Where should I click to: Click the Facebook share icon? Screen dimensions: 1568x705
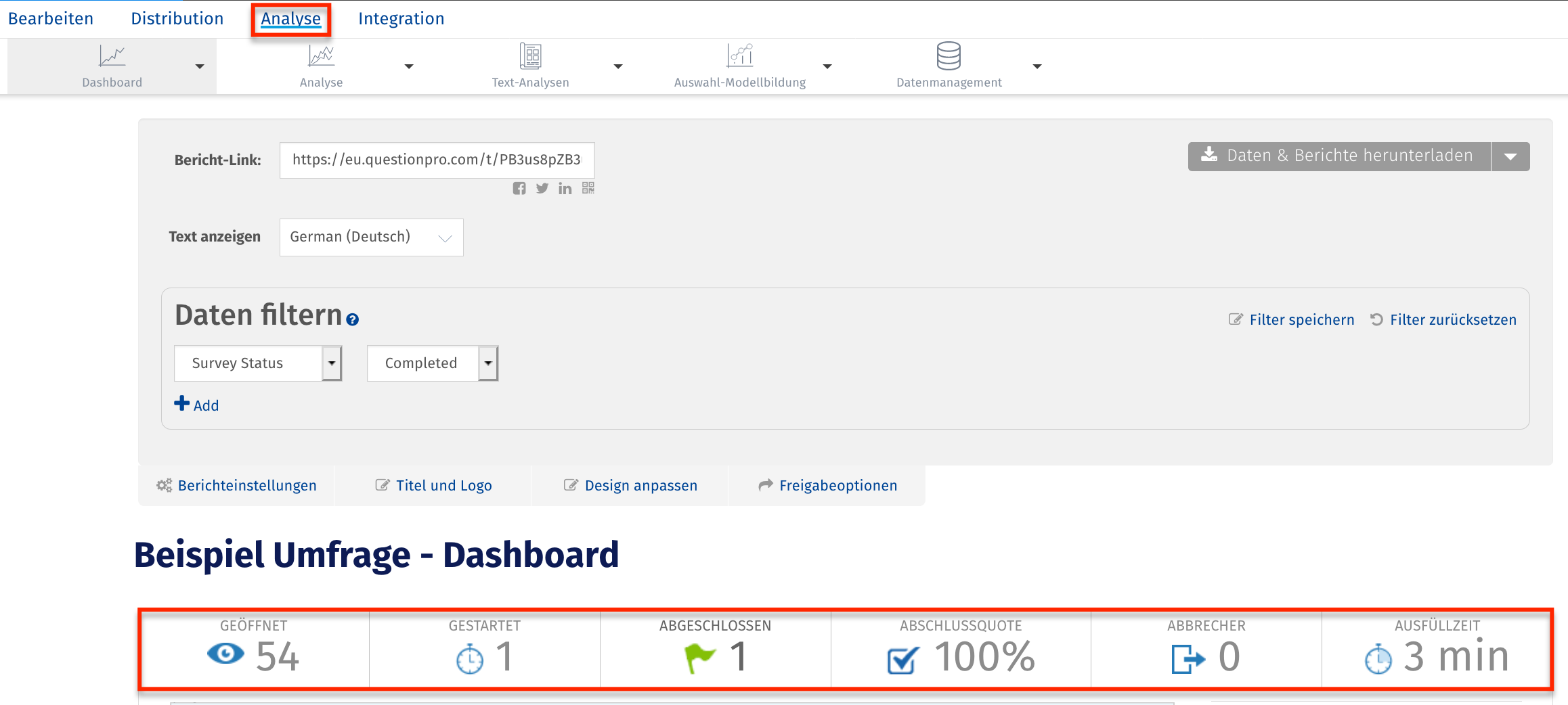pyautogui.click(x=519, y=189)
